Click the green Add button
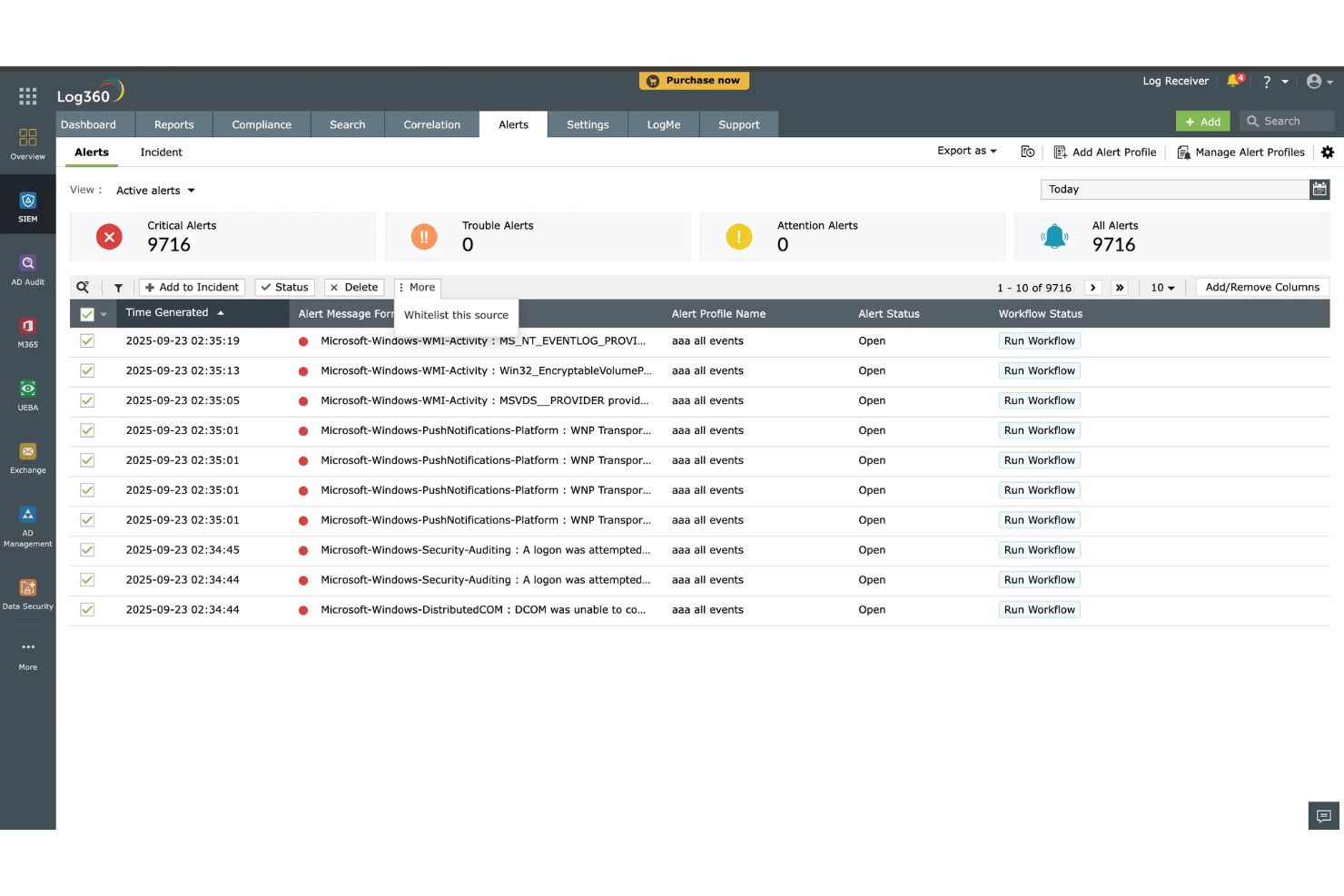 [1203, 122]
